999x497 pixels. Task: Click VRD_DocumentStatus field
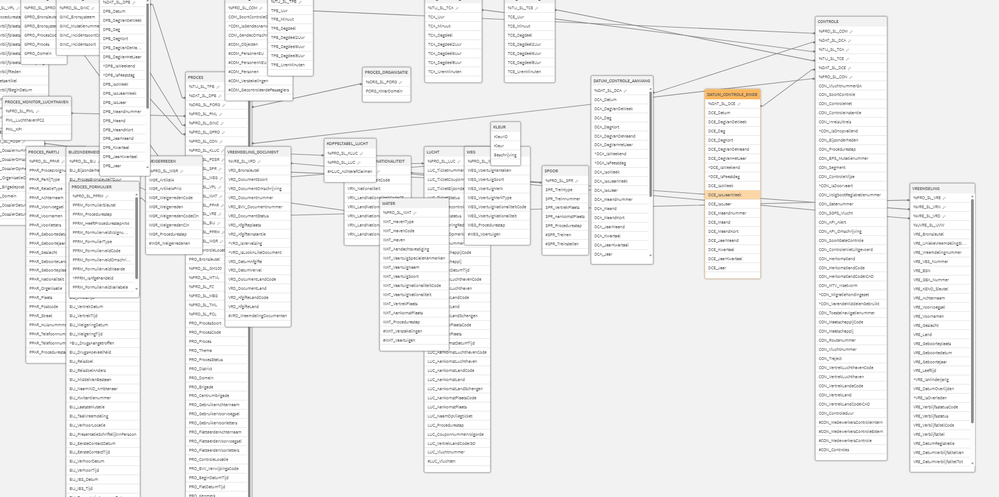click(x=257, y=216)
